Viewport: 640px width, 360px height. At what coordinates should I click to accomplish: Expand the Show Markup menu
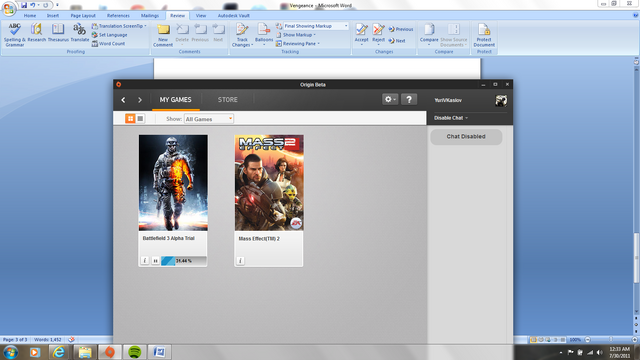pyautogui.click(x=296, y=35)
